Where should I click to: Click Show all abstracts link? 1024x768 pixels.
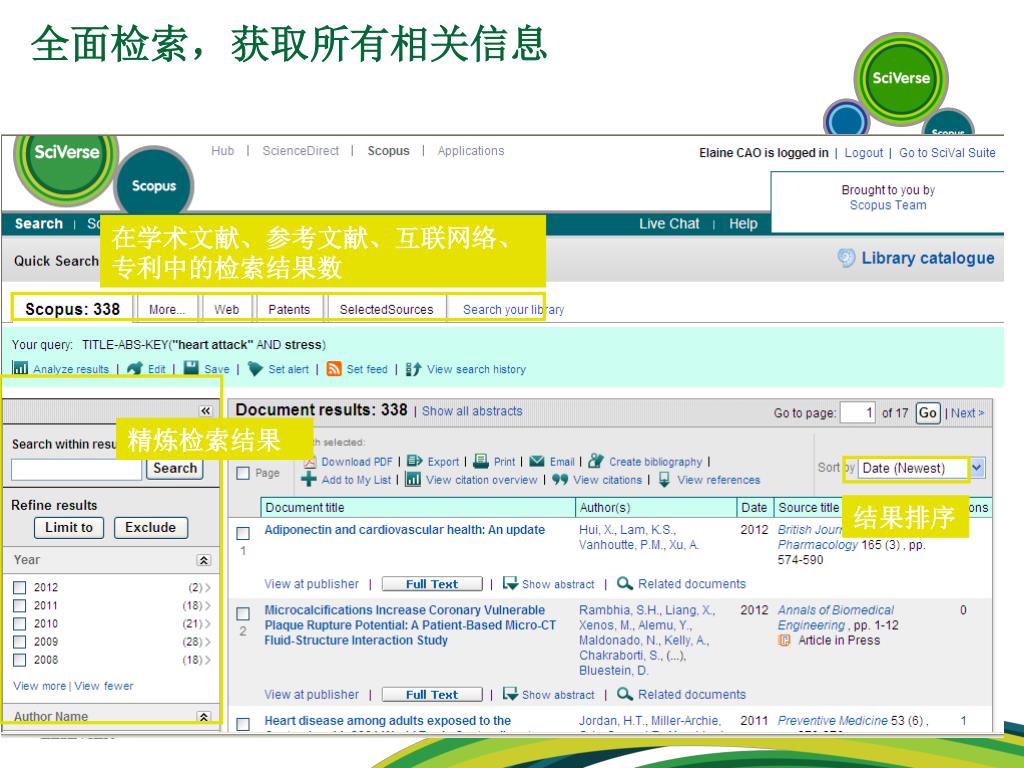click(x=472, y=411)
